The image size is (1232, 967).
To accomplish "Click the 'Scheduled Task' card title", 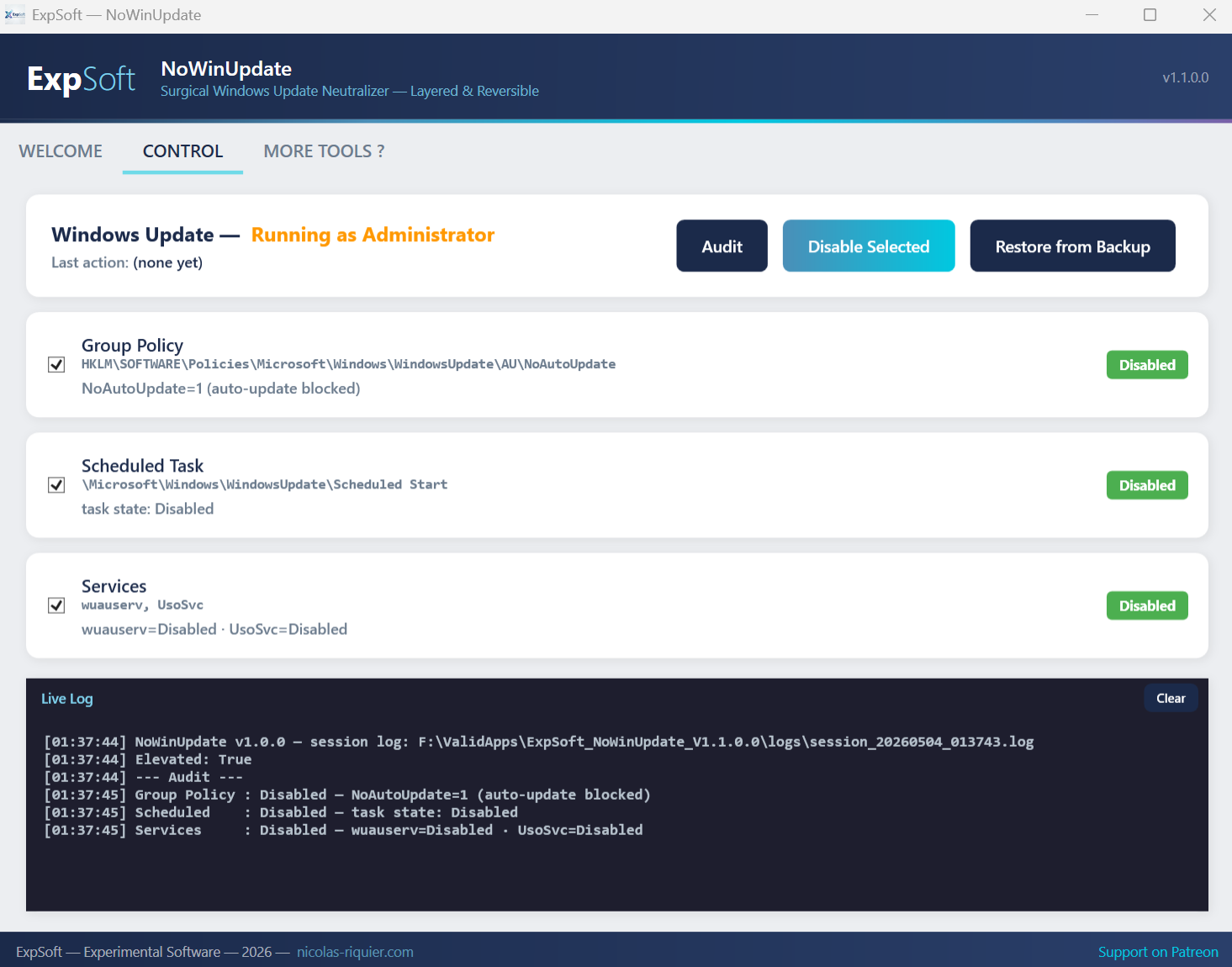I will pos(142,466).
